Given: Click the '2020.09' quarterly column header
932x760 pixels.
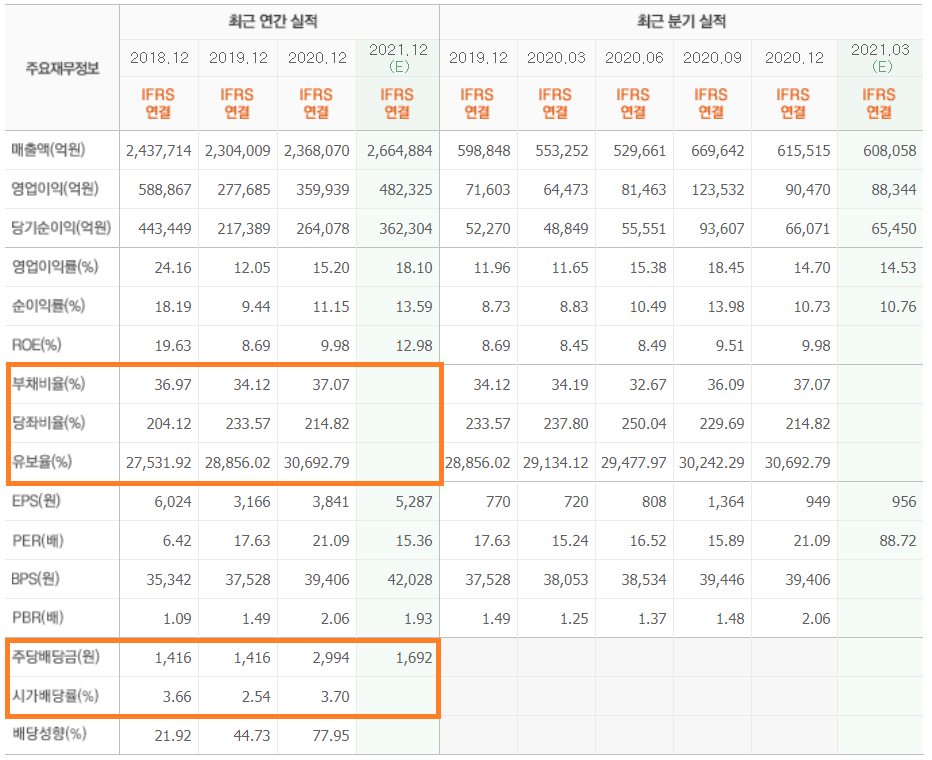Looking at the screenshot, I should 712,58.
